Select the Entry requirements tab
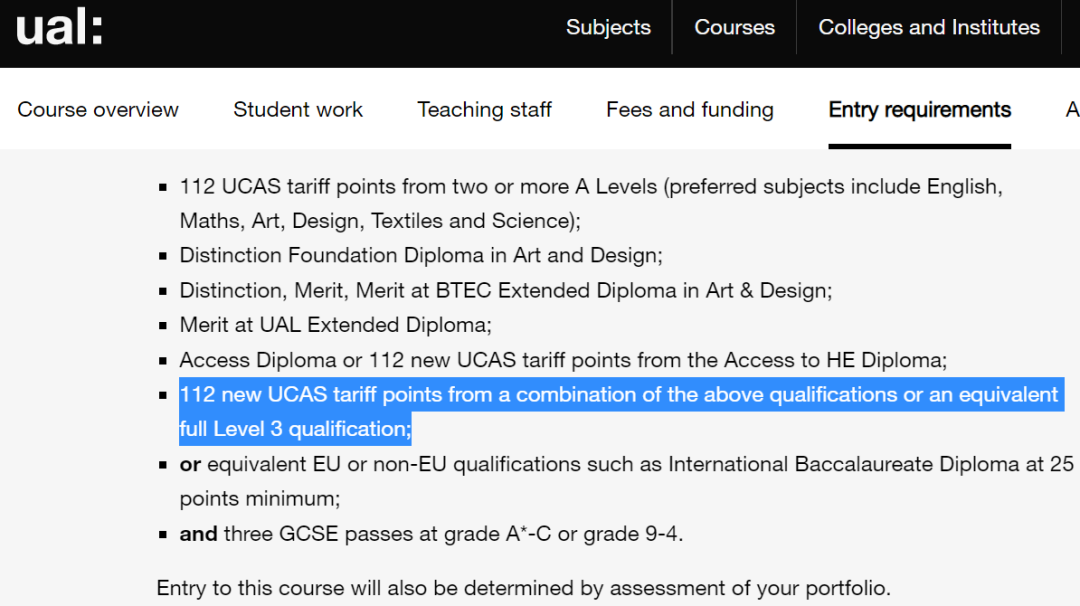This screenshot has width=1080, height=606. (x=920, y=109)
